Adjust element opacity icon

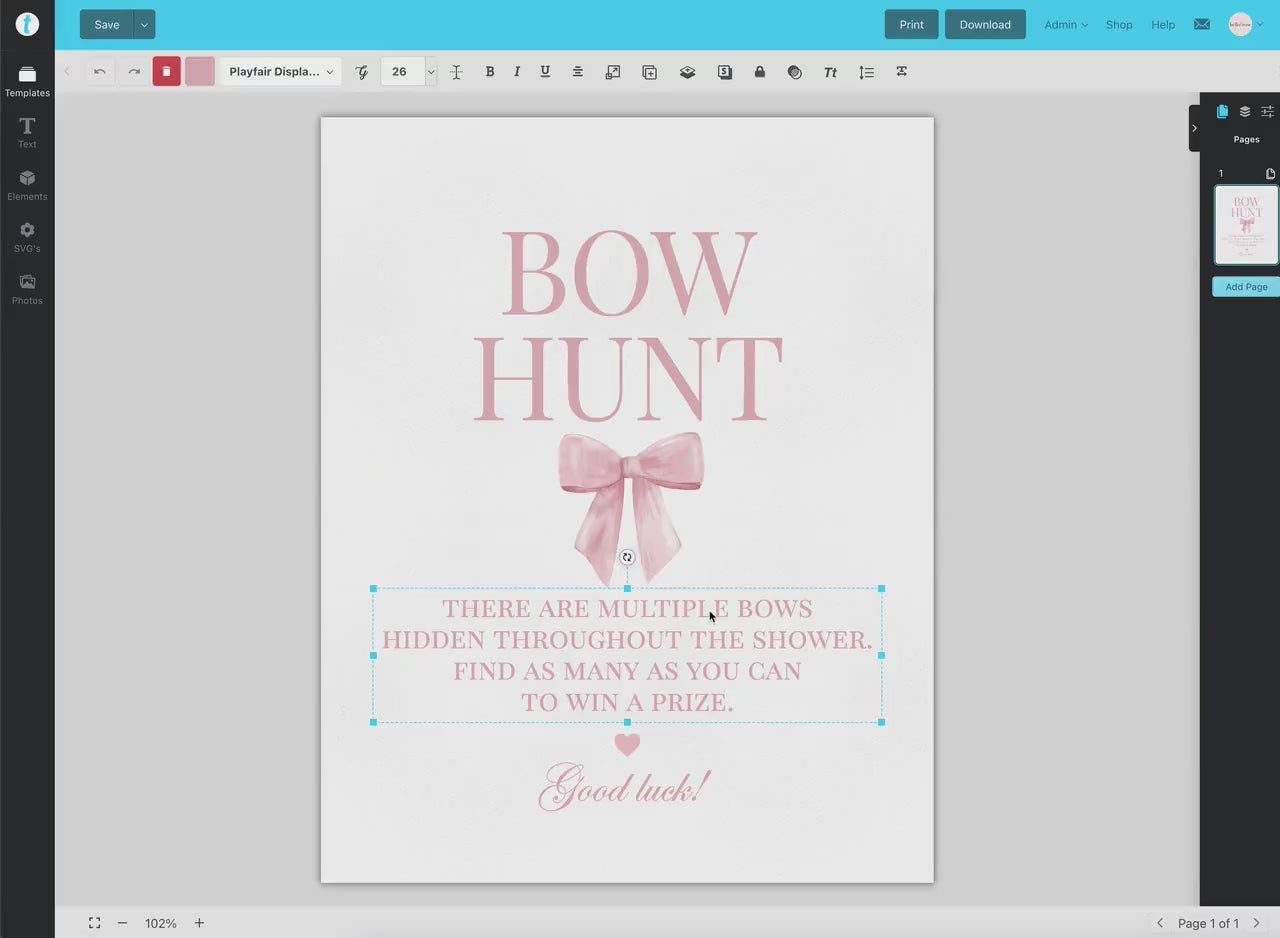pyautogui.click(x=795, y=72)
